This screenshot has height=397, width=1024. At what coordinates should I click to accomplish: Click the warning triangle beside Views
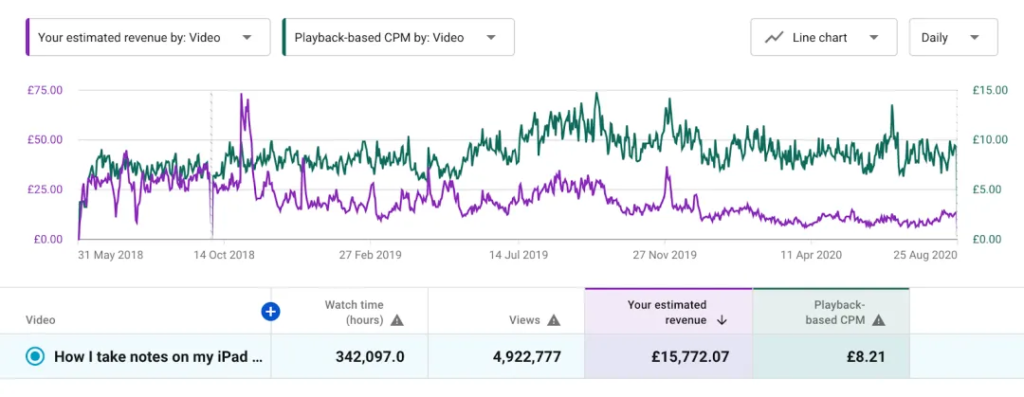pos(554,320)
